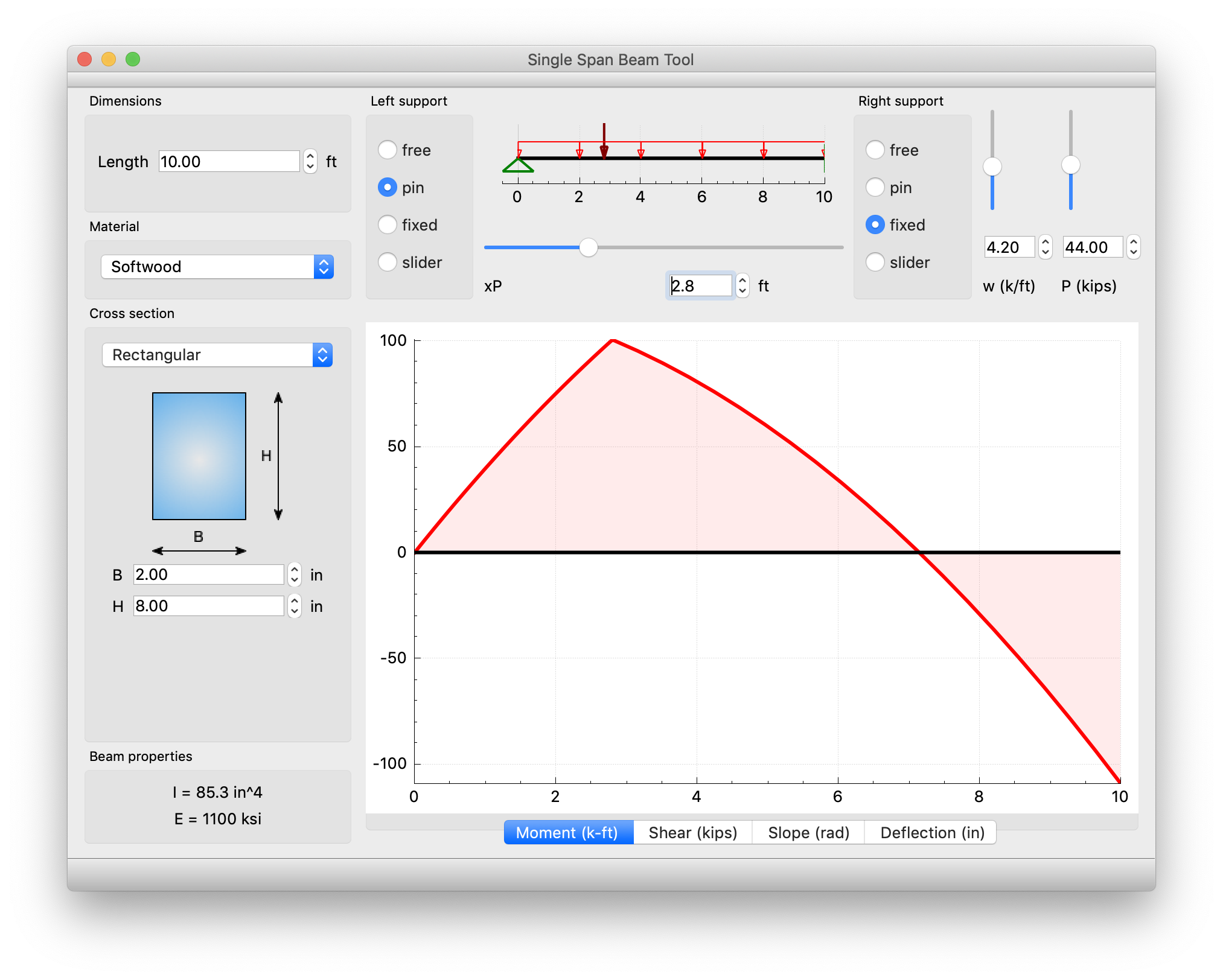
Task: Open the Rectangular cross section dropdown
Action: (x=217, y=355)
